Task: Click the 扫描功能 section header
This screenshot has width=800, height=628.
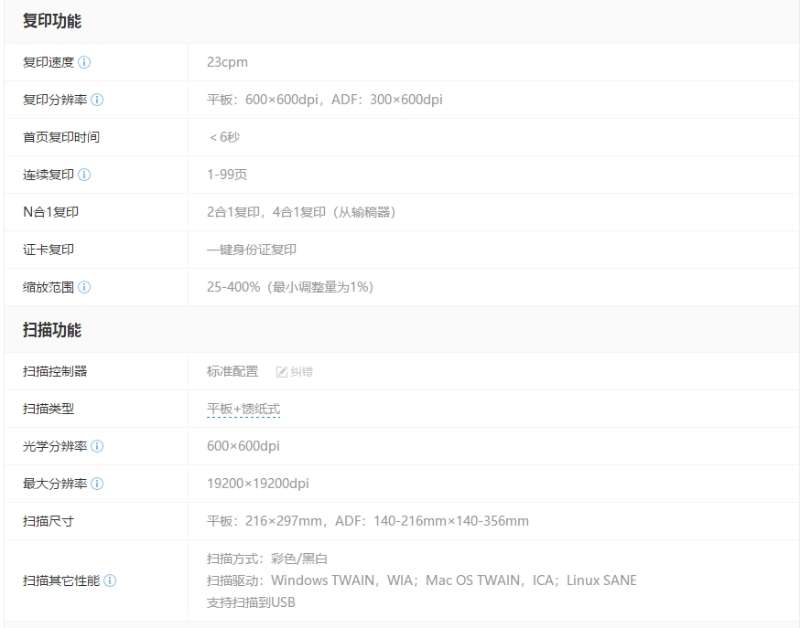Action: pos(52,330)
